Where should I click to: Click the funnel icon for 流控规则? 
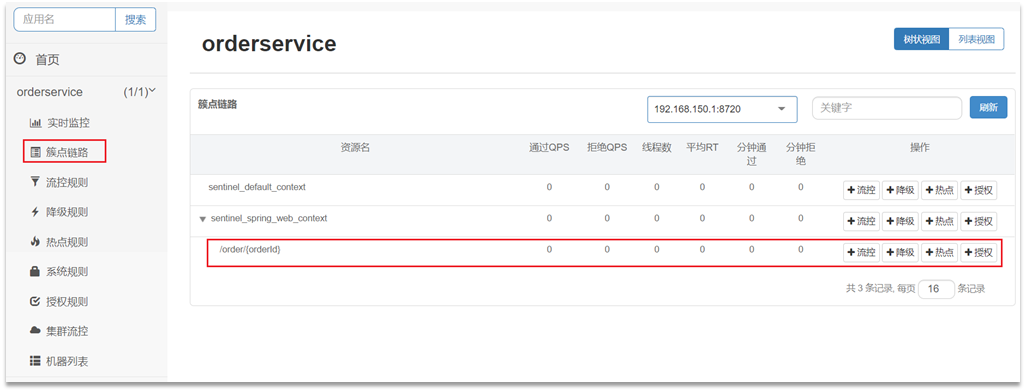point(35,182)
